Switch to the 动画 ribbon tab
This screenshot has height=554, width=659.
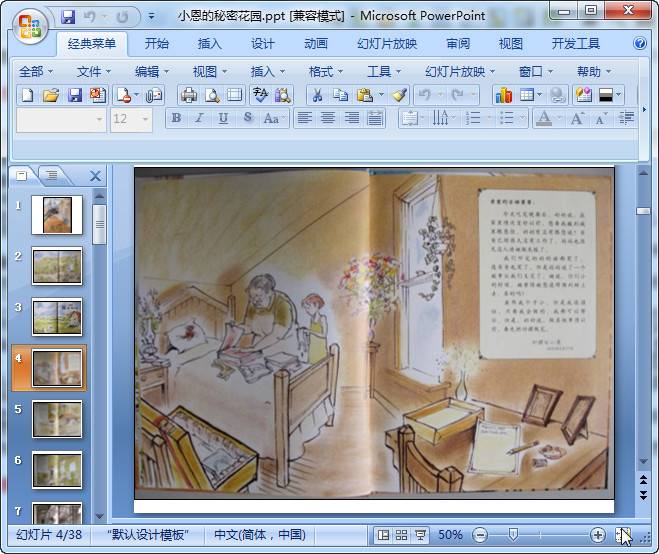316,43
